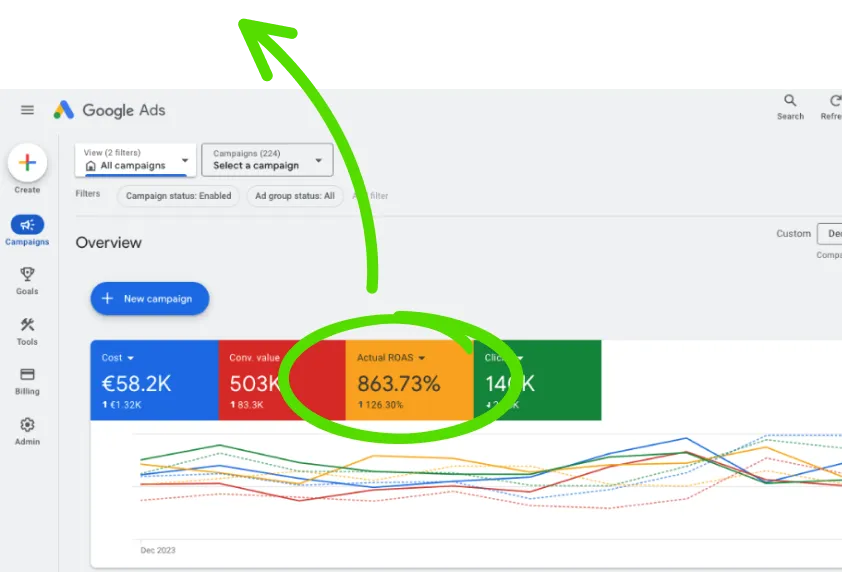Click the New campaign button
Viewport: 842px width, 572px height.
pyautogui.click(x=149, y=298)
